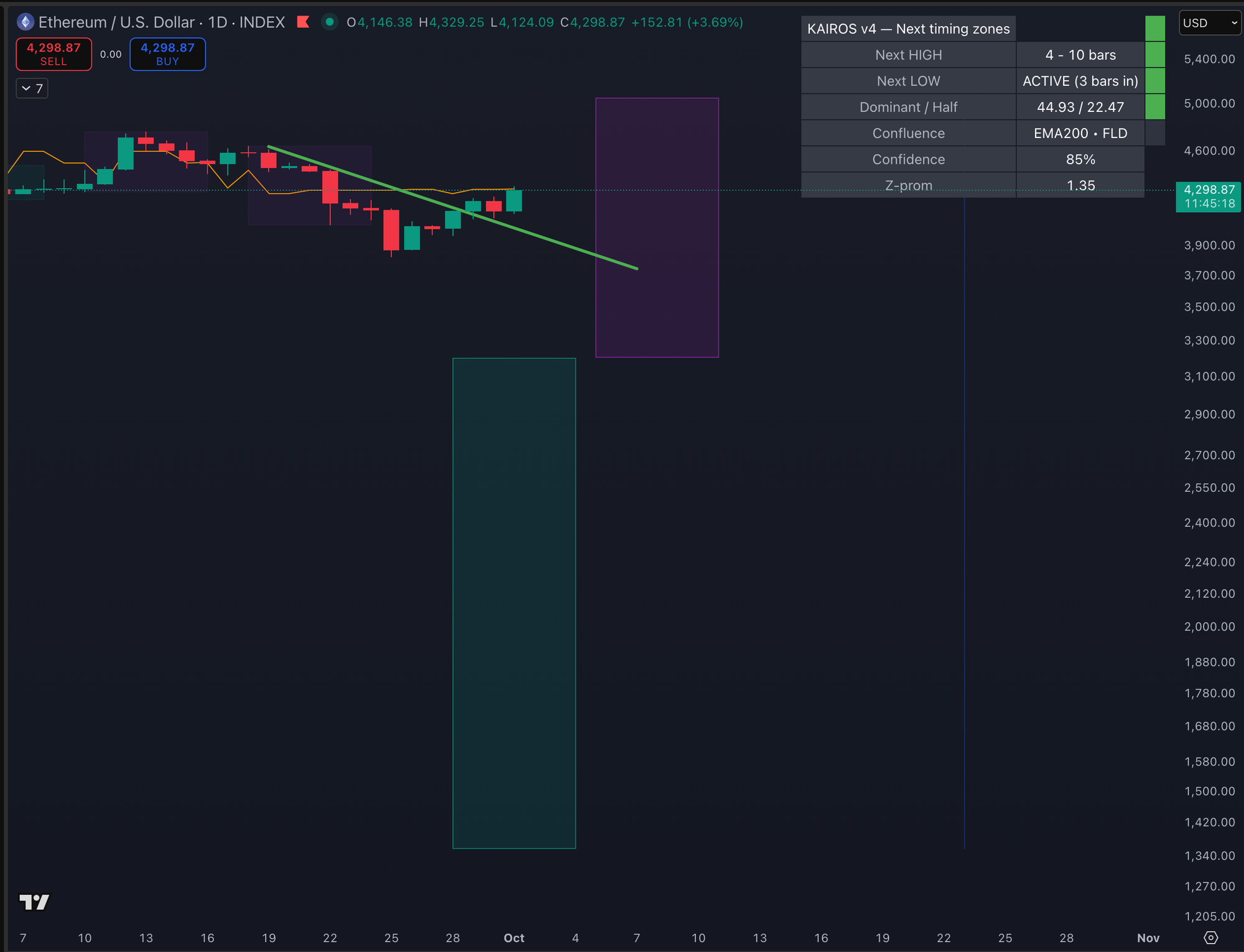
Task: Click the Ethereum symbol logo icon
Action: (x=25, y=22)
